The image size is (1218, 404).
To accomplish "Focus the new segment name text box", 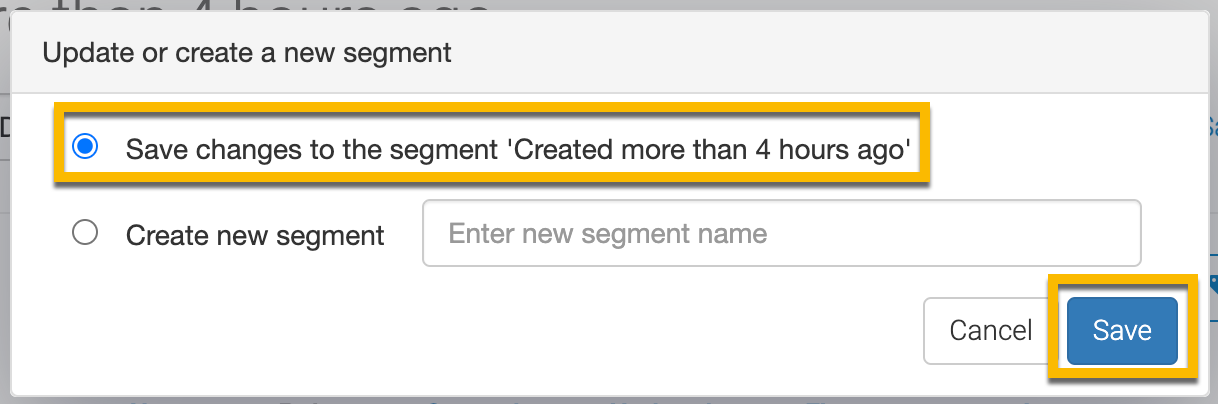I will pos(781,234).
